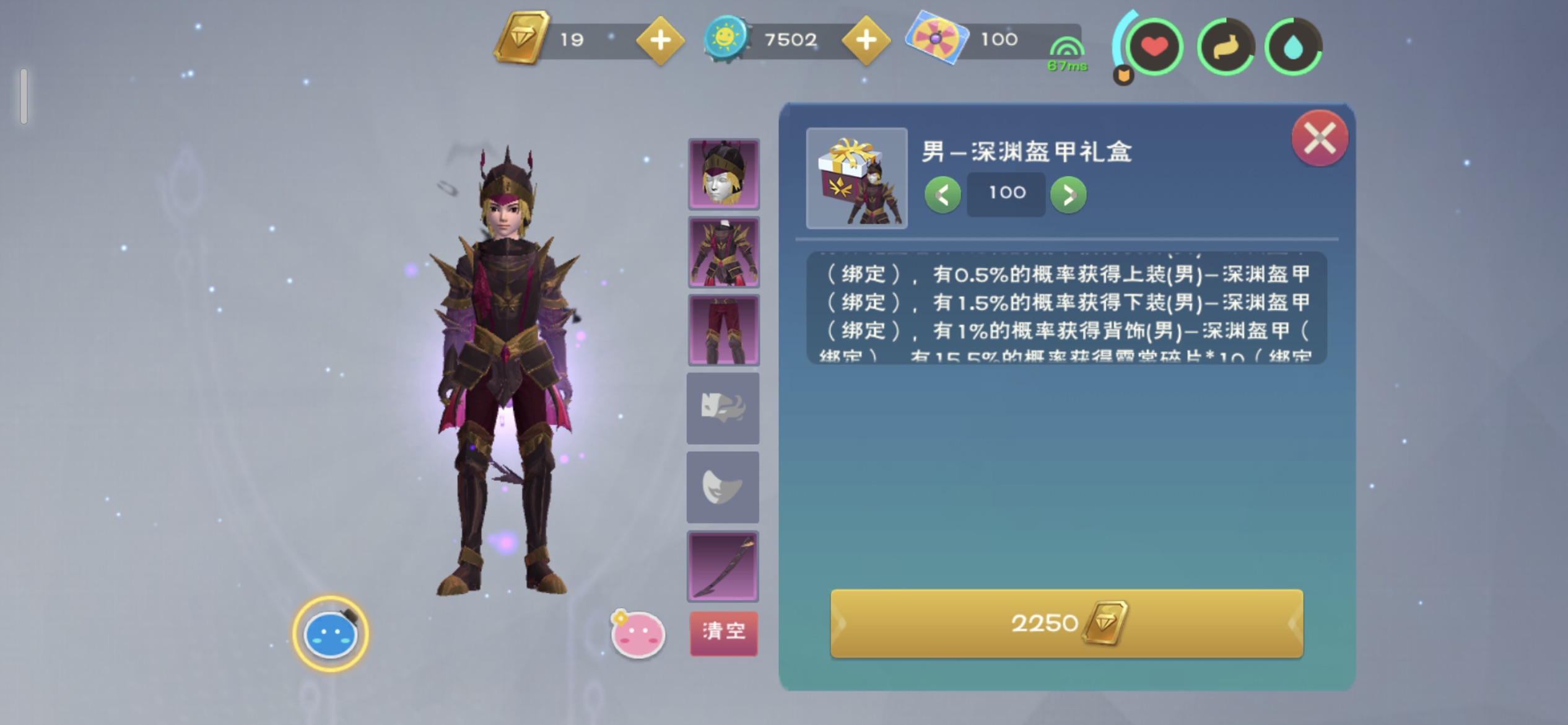
Task: Check the water drop thirst indicator
Action: [1293, 48]
